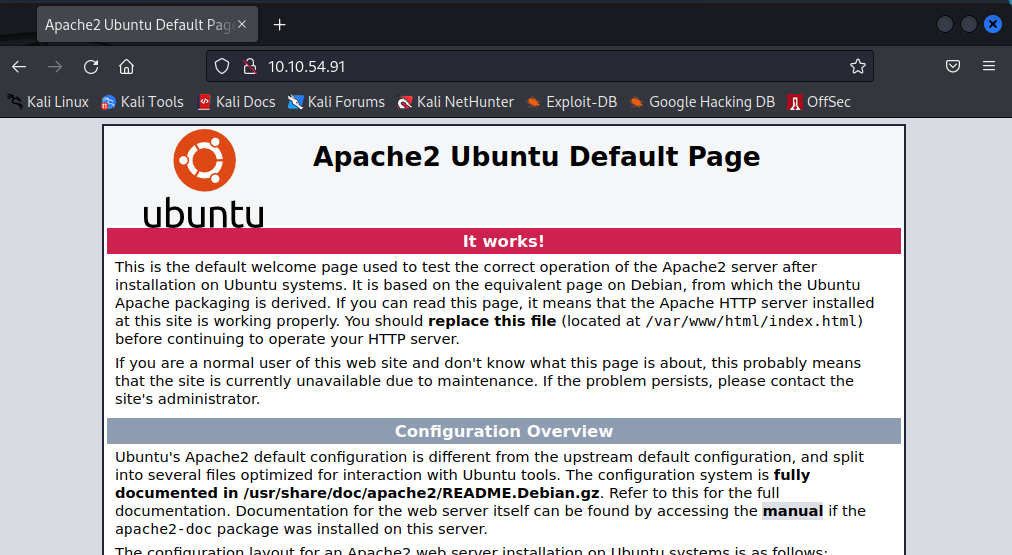
Task: Click the /usr/share/doc/apache2/README.Debian.gz text
Action: (x=421, y=493)
